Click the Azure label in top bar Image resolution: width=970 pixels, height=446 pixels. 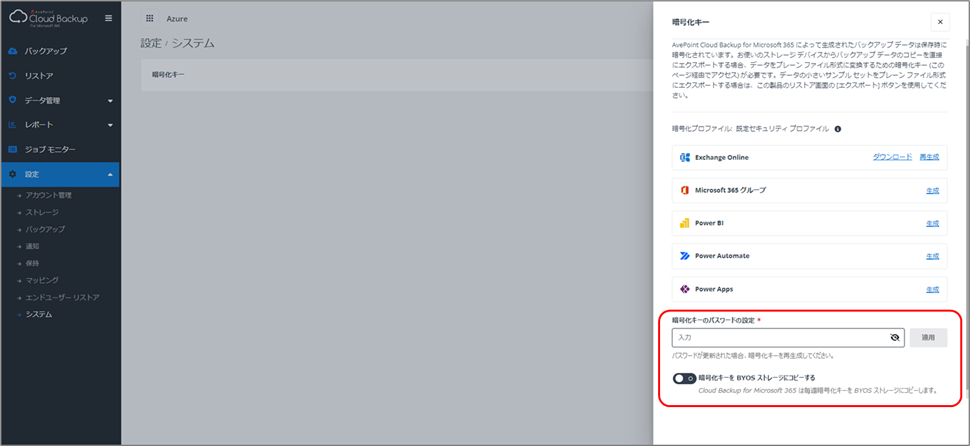pos(177,19)
